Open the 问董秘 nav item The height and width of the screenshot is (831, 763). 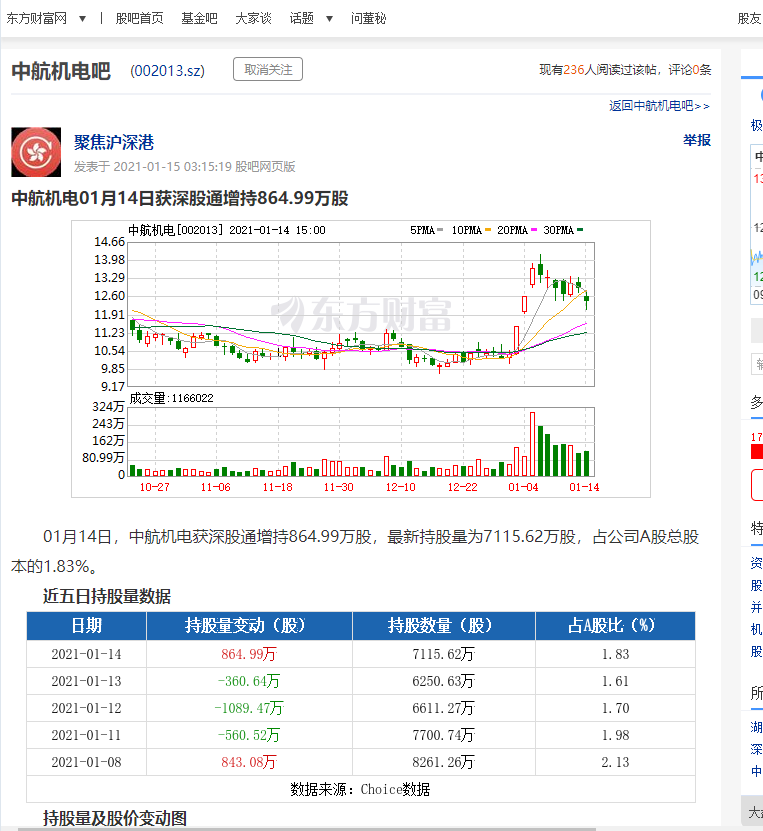click(x=368, y=19)
